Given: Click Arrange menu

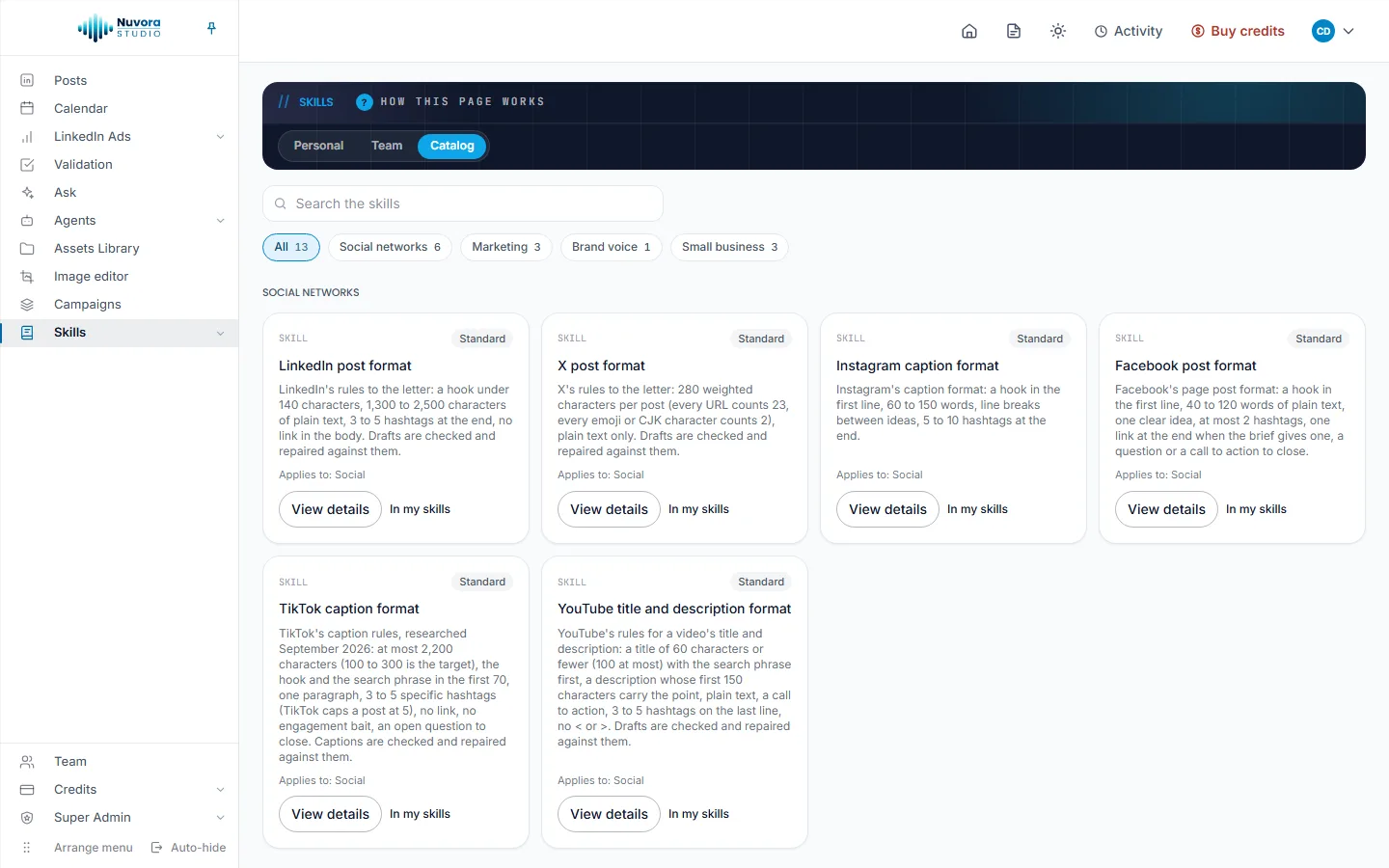Looking at the screenshot, I should pyautogui.click(x=78, y=848).
